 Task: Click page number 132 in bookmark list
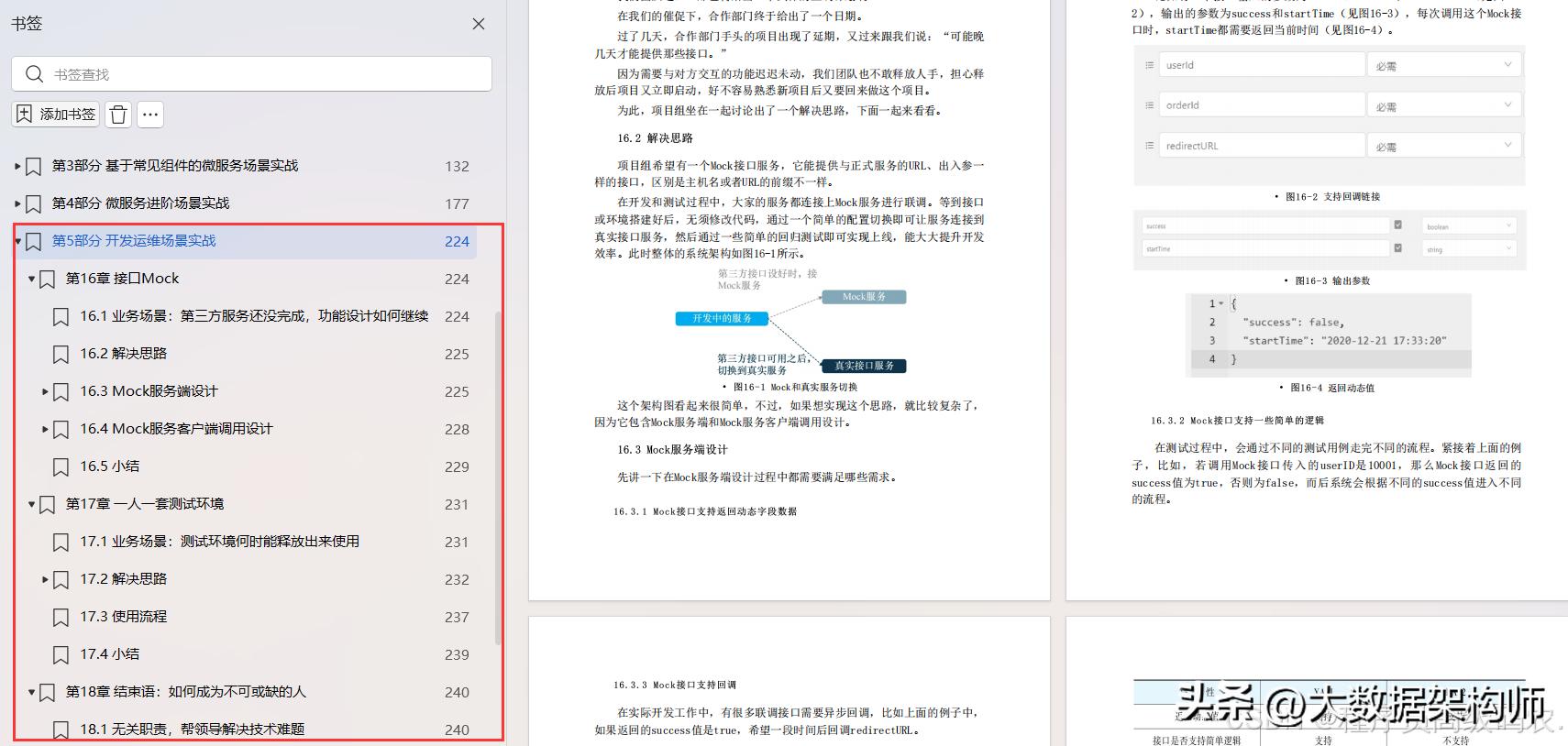tap(457, 167)
